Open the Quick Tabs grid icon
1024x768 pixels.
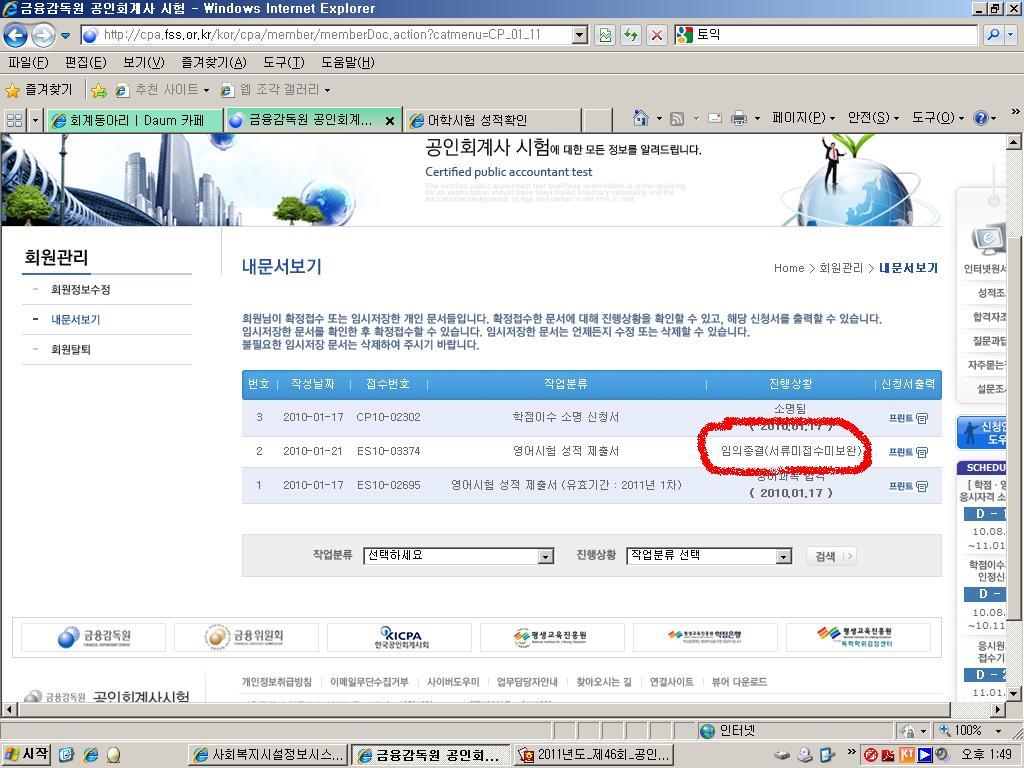[14, 120]
